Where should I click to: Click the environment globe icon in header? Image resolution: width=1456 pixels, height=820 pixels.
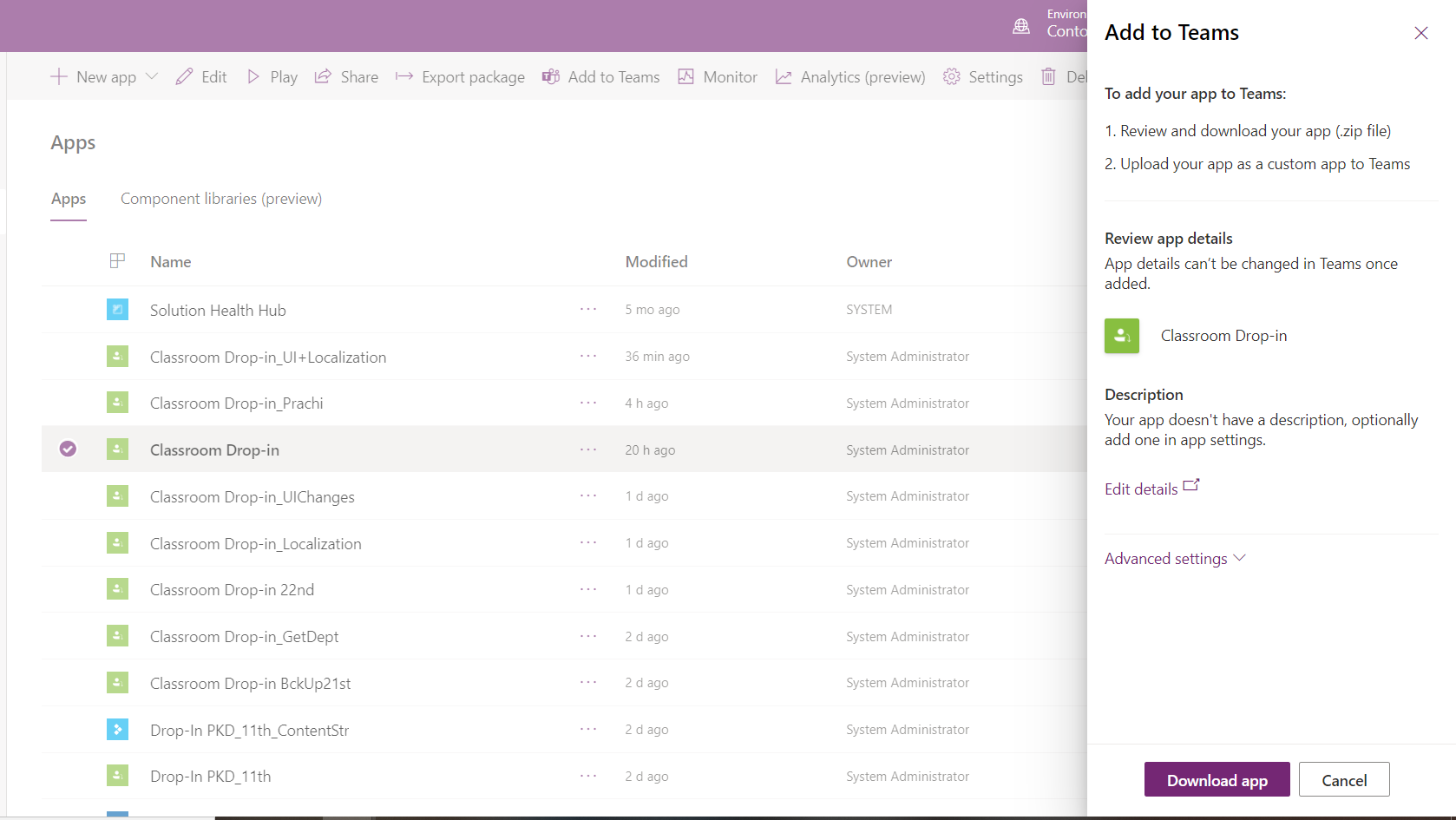point(1021,26)
